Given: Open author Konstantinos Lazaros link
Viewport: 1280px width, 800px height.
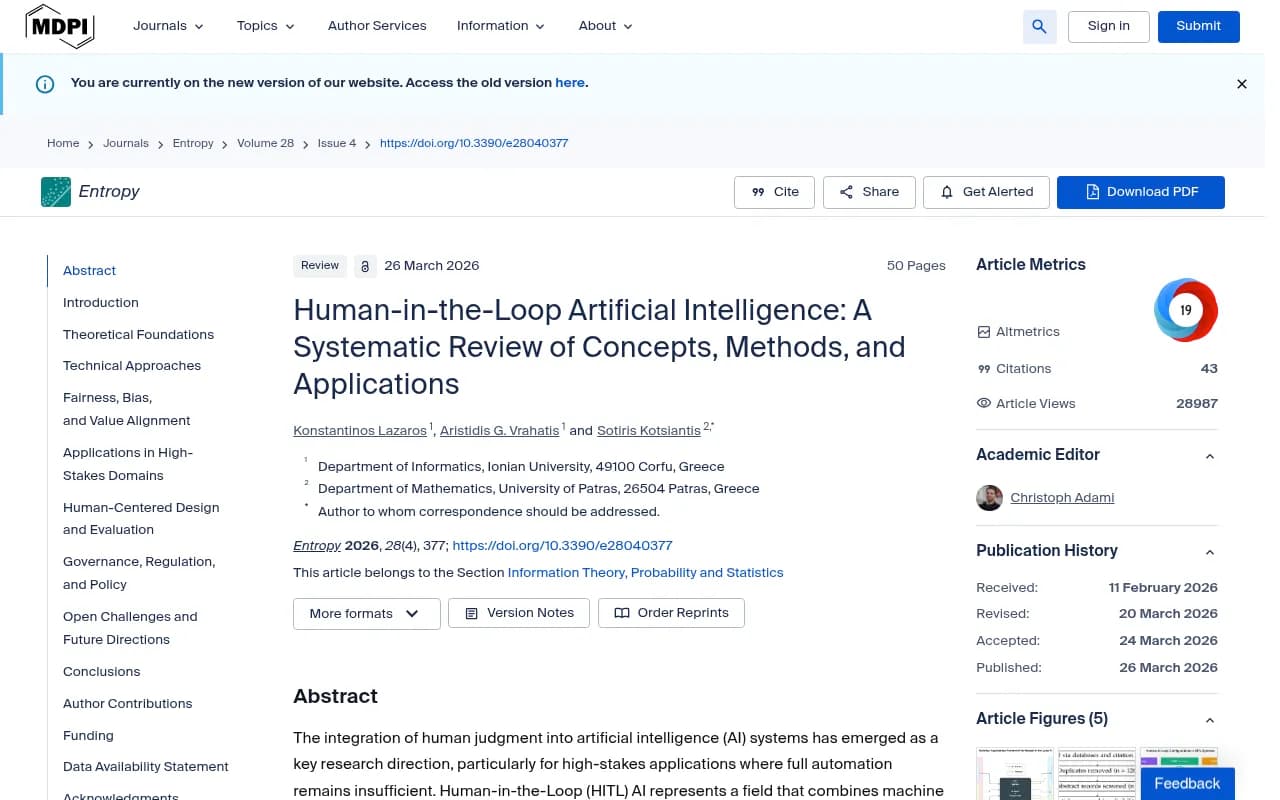Looking at the screenshot, I should pos(360,431).
